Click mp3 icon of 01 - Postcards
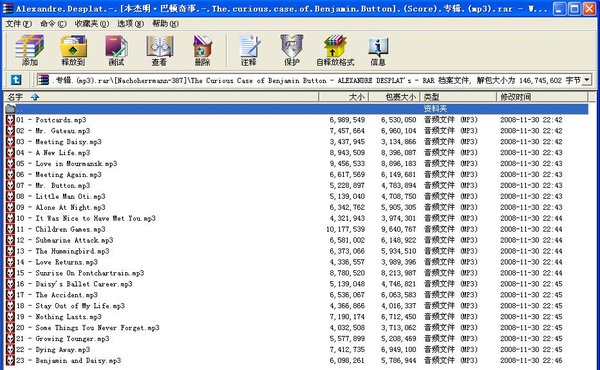600x370 pixels. [10, 120]
